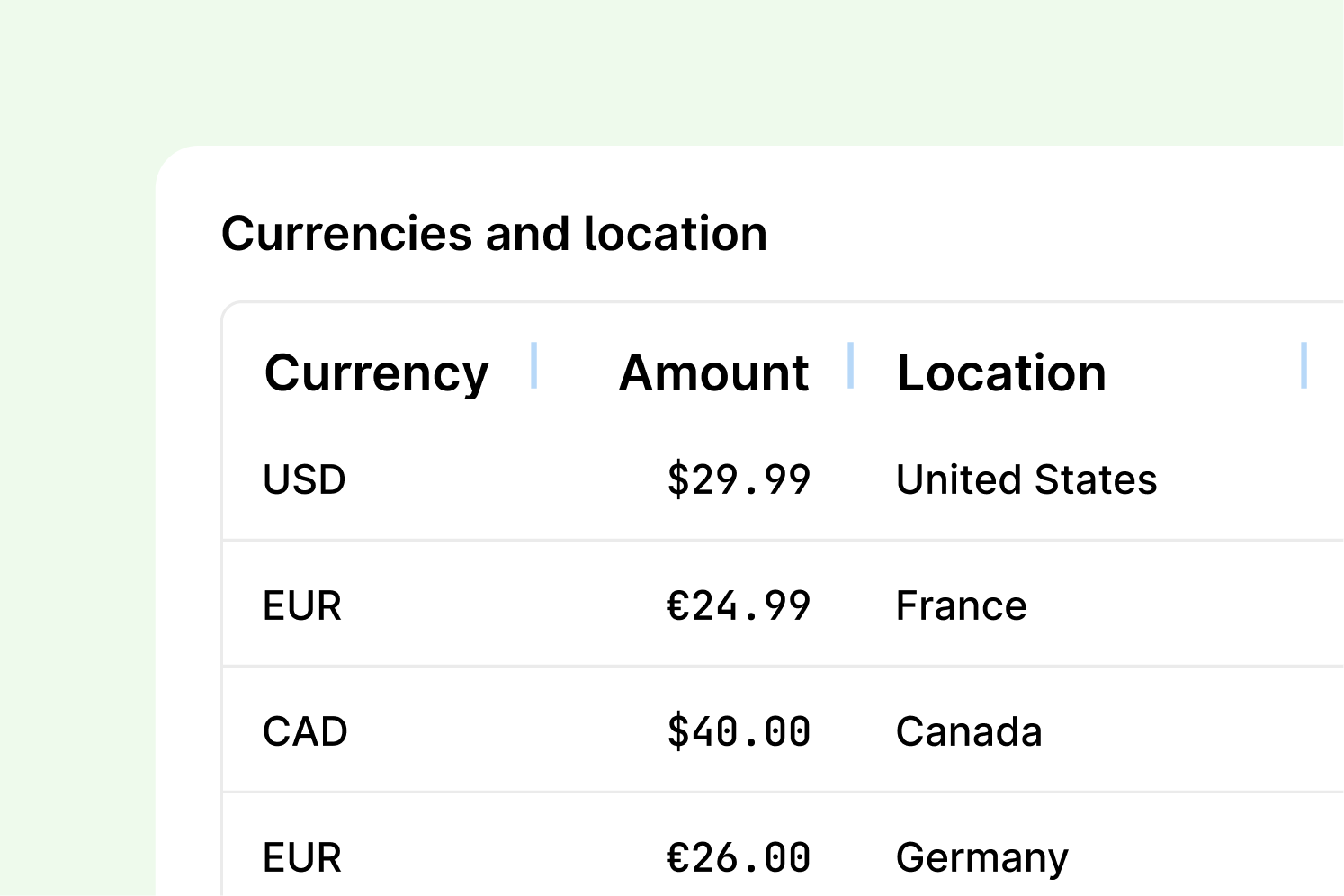1344x896 pixels.
Task: Click the €24.99 amount cell
Action: (x=739, y=605)
